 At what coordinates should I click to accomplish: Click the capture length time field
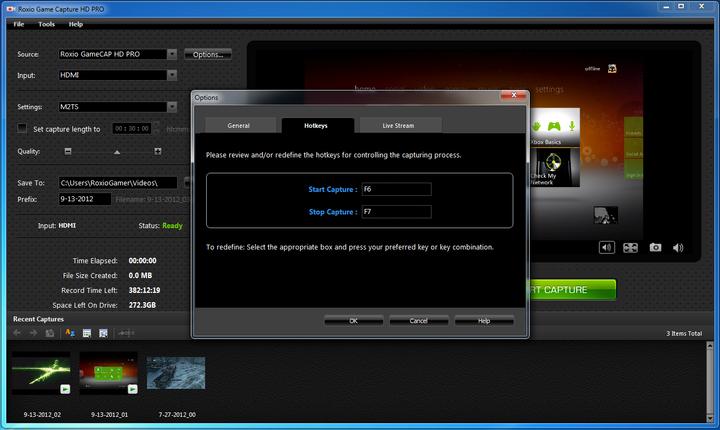click(132, 129)
